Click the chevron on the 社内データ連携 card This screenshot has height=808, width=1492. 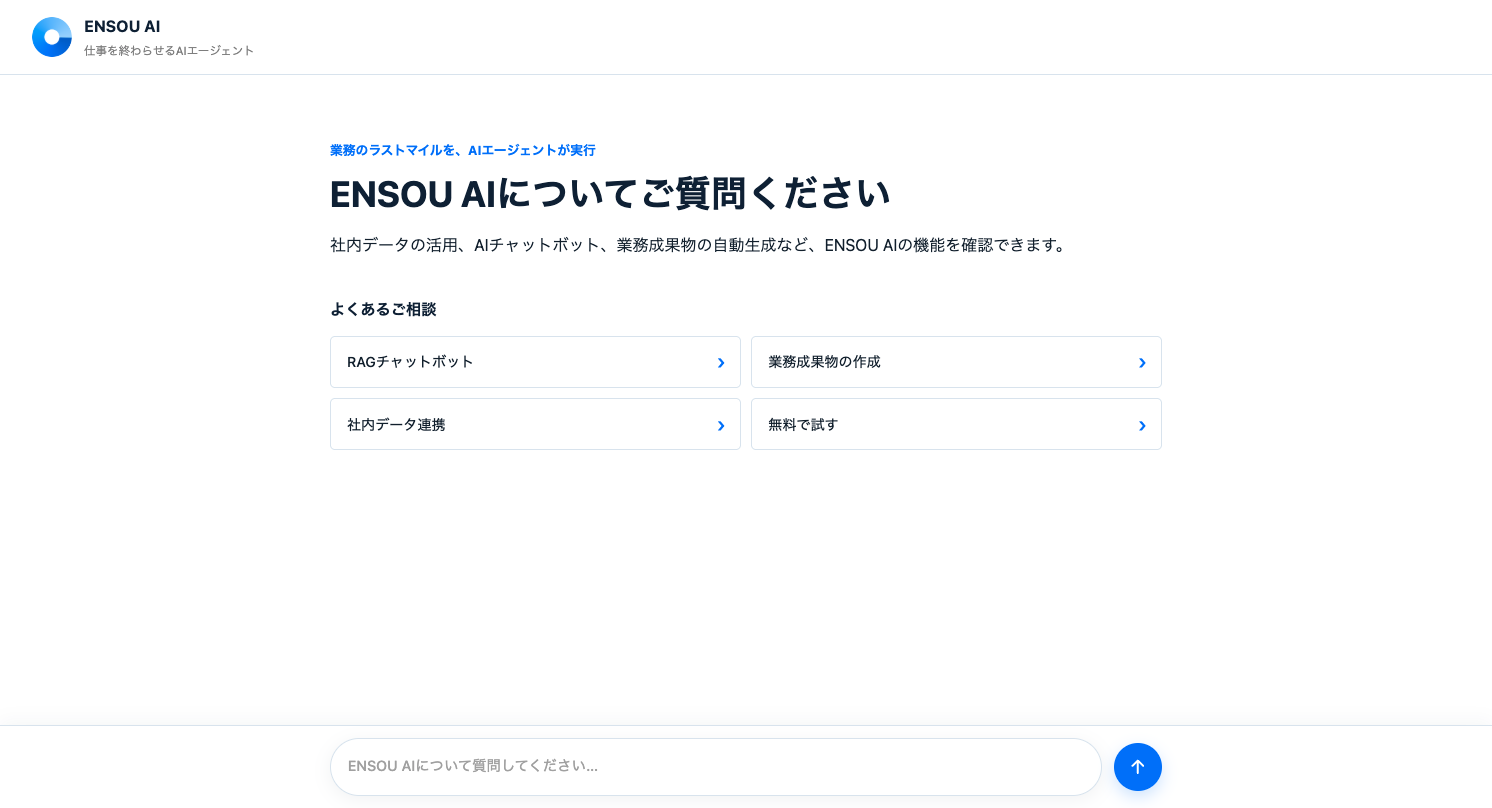click(x=721, y=426)
